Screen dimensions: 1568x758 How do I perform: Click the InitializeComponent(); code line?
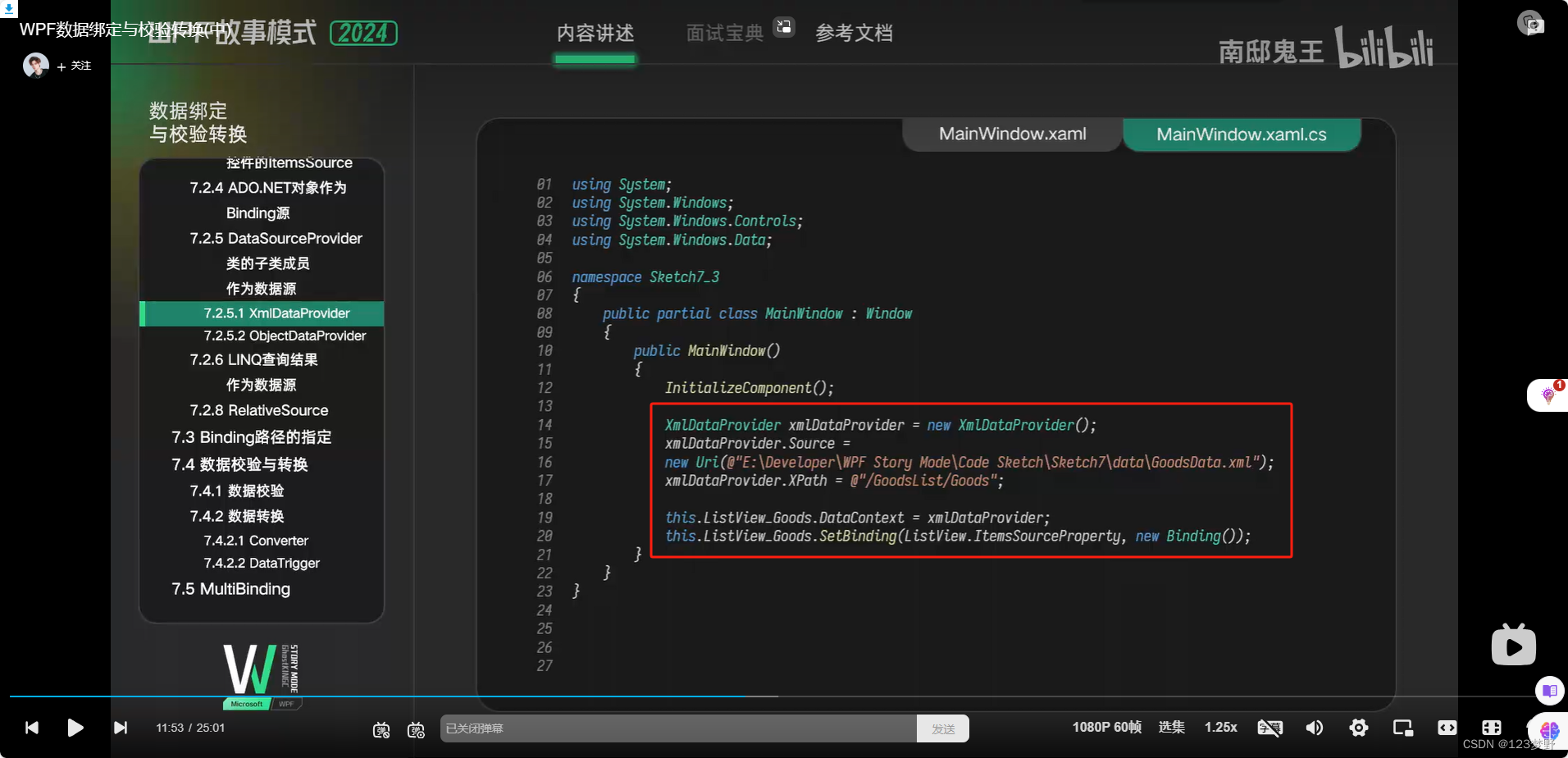point(749,388)
